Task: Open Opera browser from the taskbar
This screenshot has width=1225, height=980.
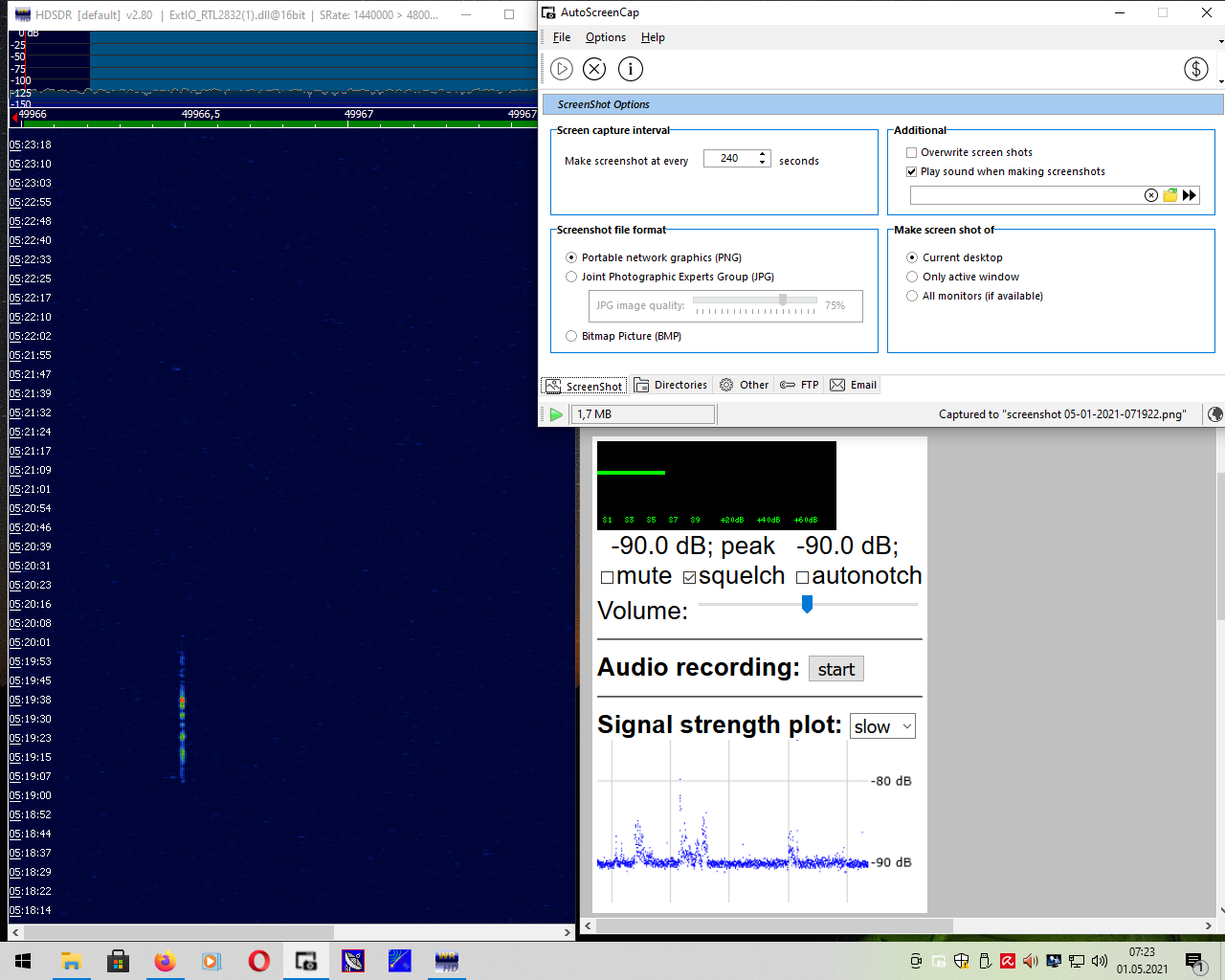Action: pyautogui.click(x=258, y=961)
